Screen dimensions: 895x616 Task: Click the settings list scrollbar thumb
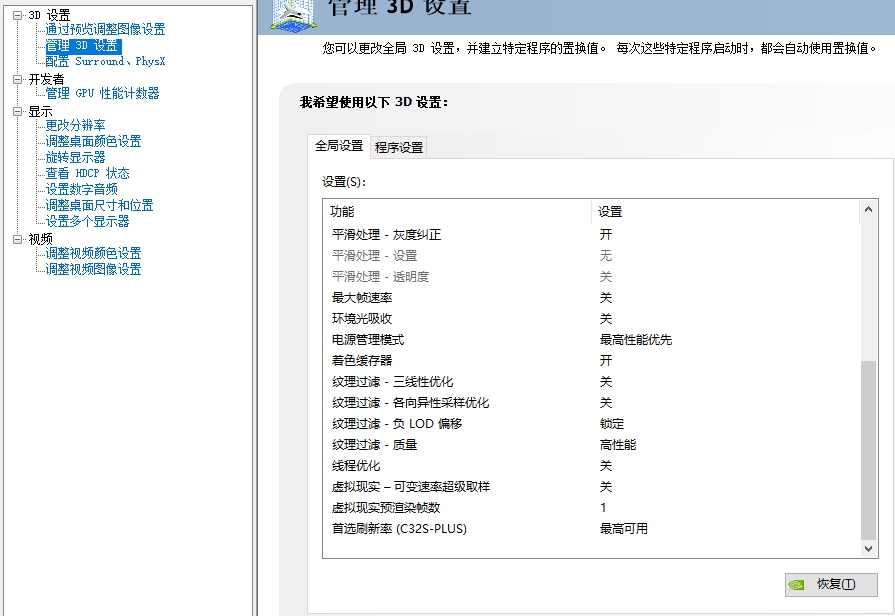pyautogui.click(x=868, y=450)
